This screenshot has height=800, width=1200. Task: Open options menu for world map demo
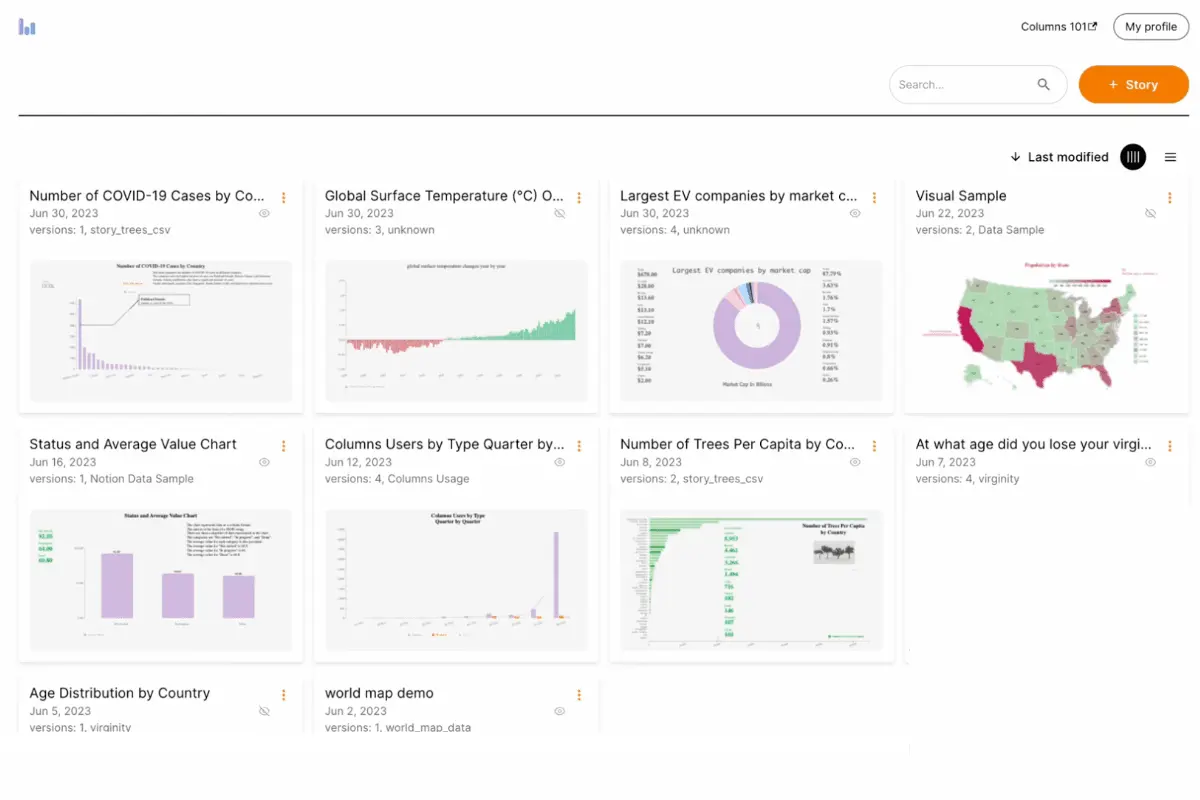point(579,695)
